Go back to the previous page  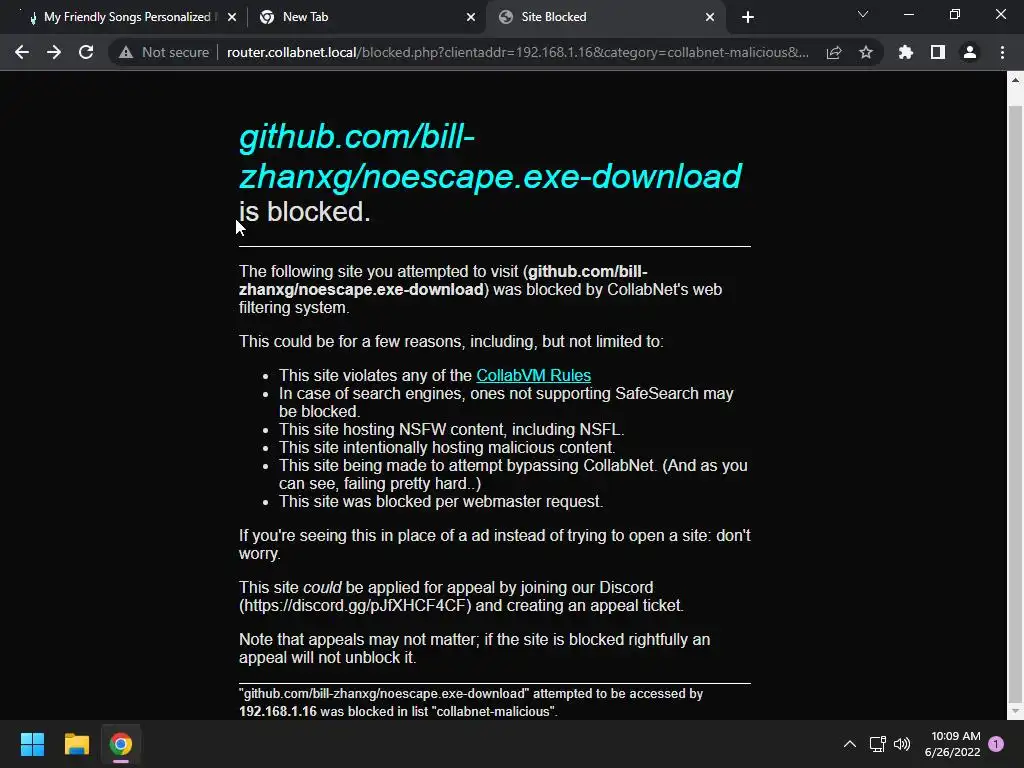[x=22, y=52]
